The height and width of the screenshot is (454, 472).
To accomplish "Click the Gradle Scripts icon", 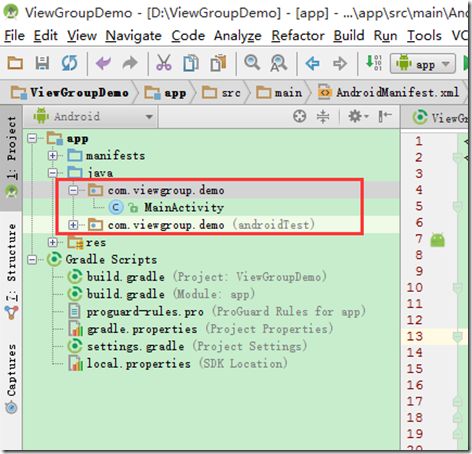I will 54,259.
